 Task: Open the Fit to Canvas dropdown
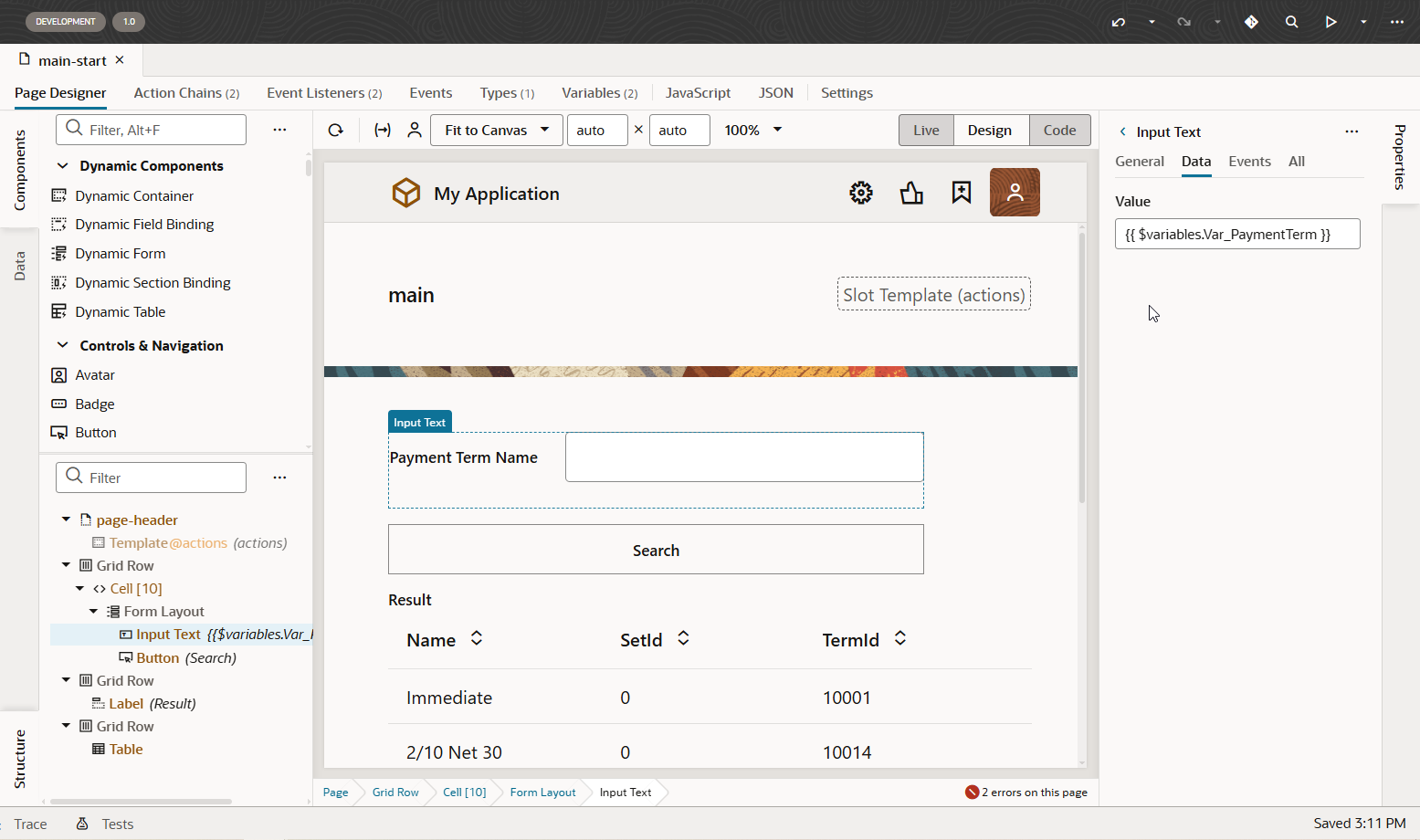[x=496, y=131]
